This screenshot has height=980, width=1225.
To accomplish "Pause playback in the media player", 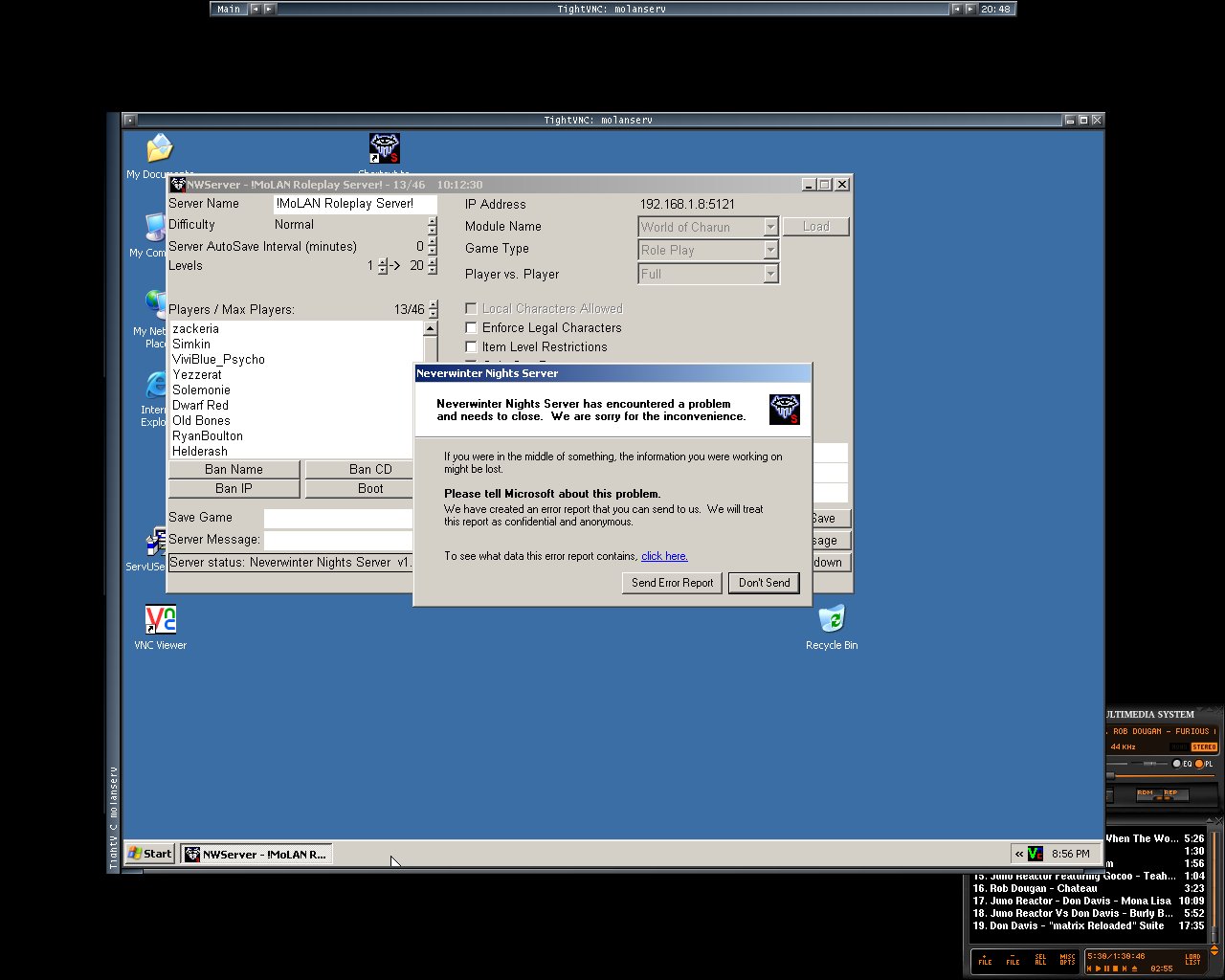I will coord(1106,969).
